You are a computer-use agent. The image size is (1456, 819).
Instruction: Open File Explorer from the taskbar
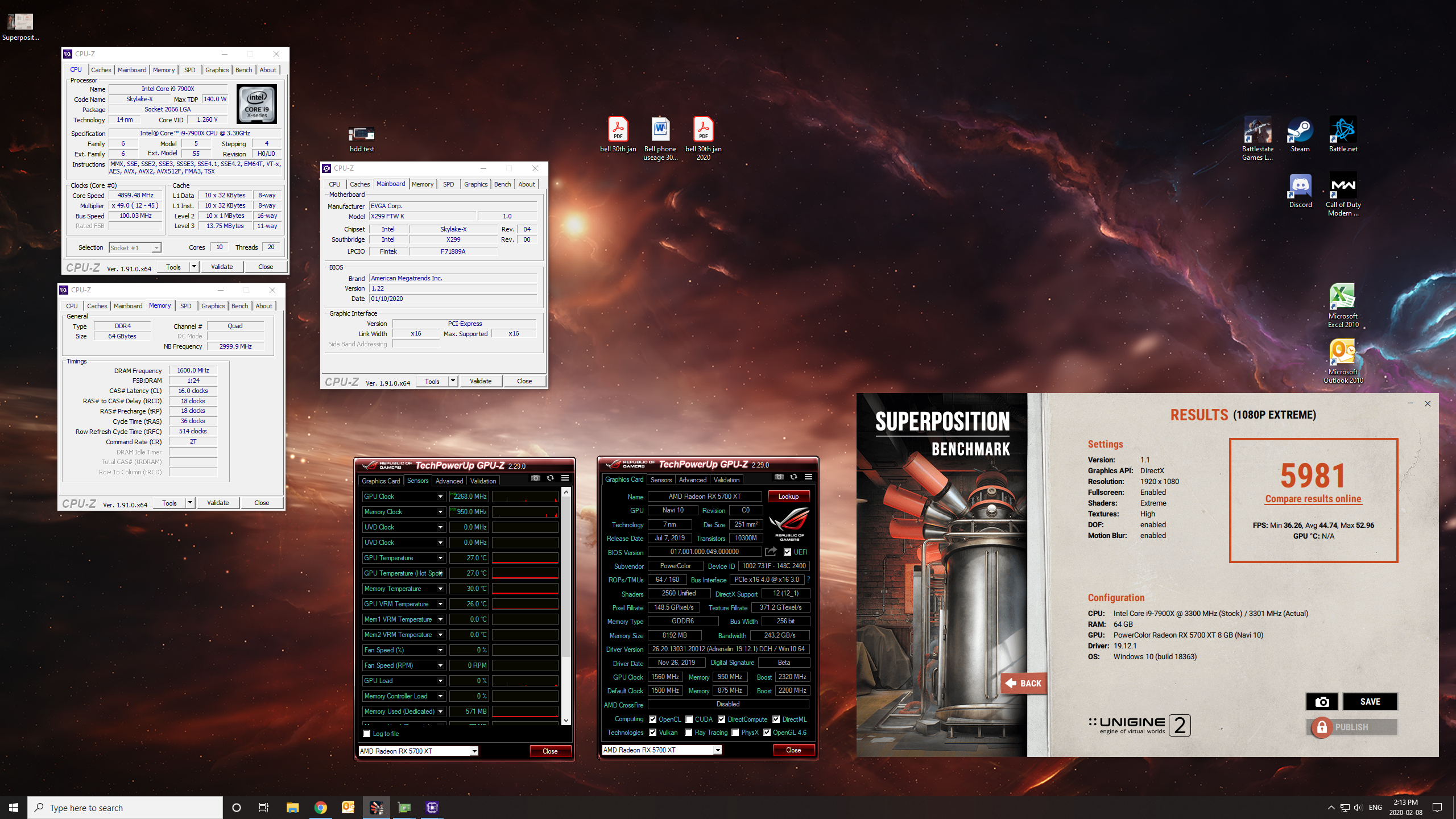pyautogui.click(x=292, y=808)
